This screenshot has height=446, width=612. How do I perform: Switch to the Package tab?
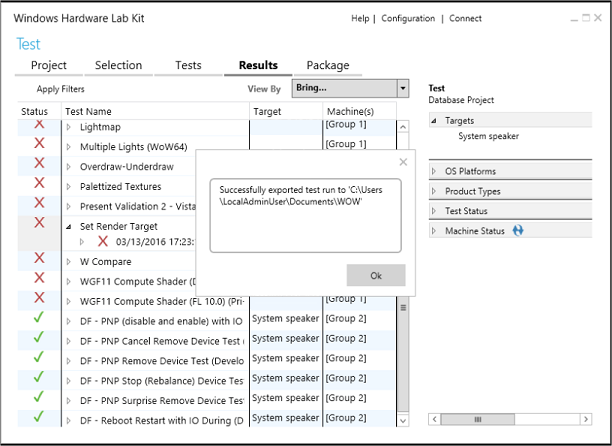pyautogui.click(x=328, y=65)
